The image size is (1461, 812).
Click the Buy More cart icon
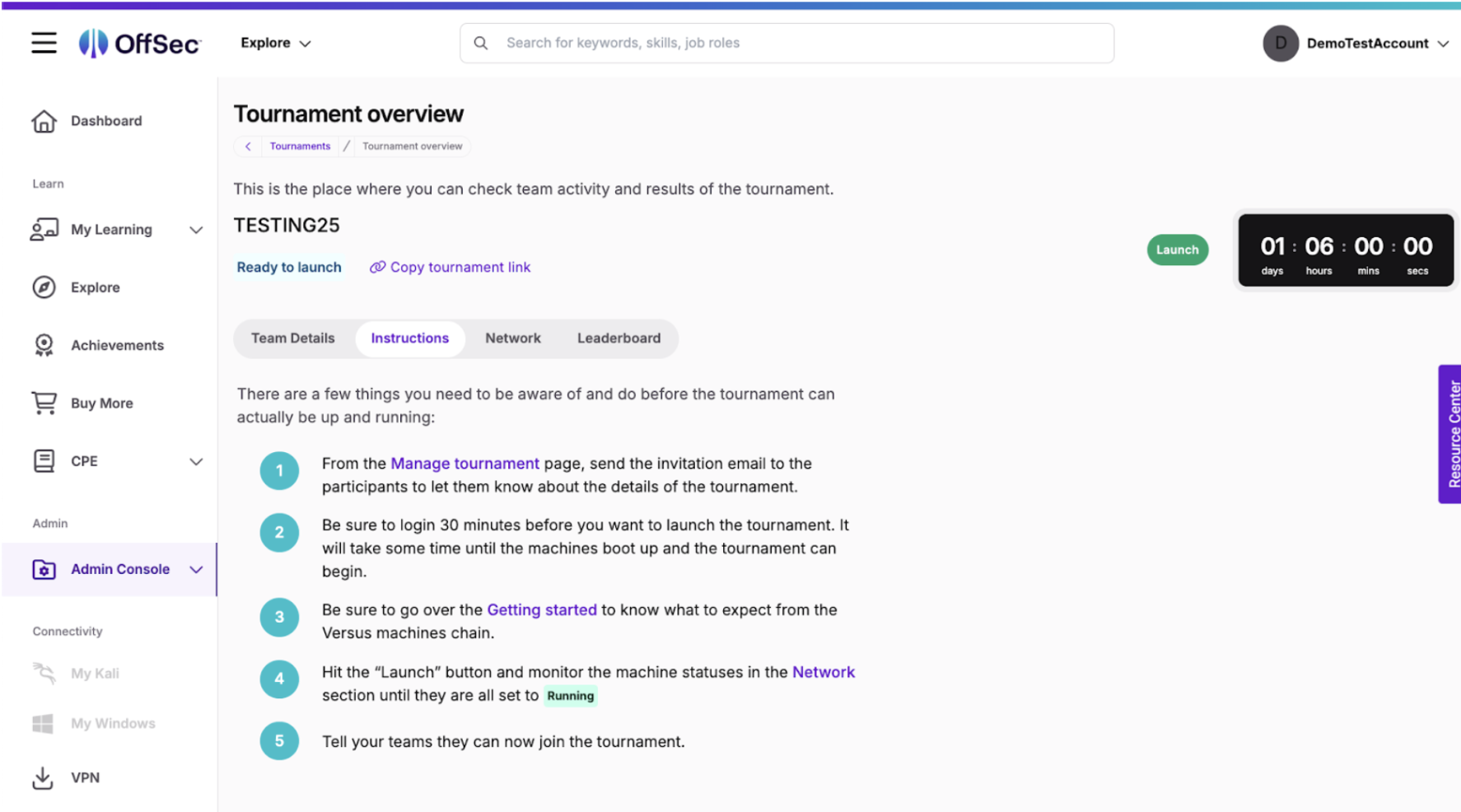[44, 403]
